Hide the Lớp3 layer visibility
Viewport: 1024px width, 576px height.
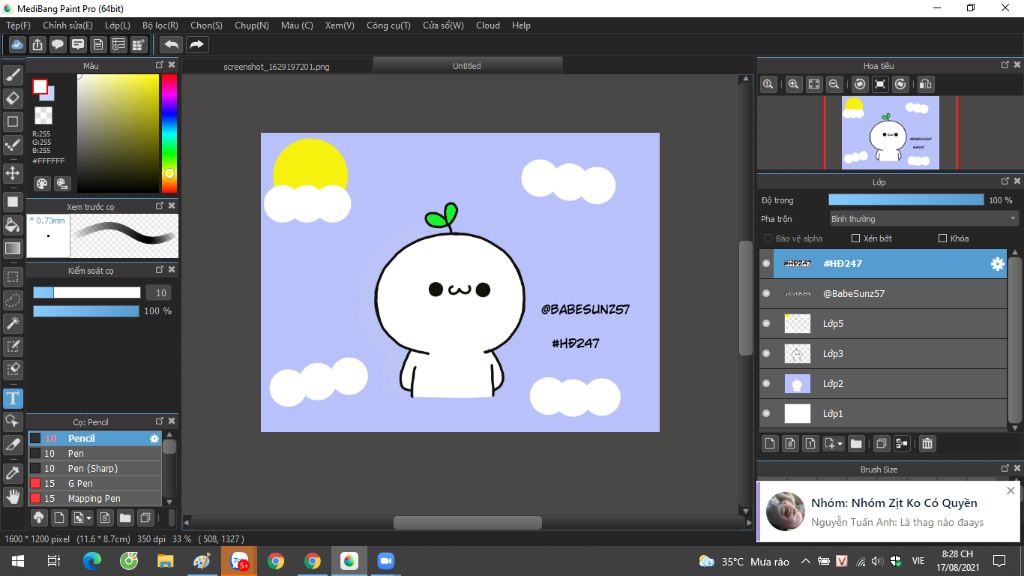[x=766, y=354]
